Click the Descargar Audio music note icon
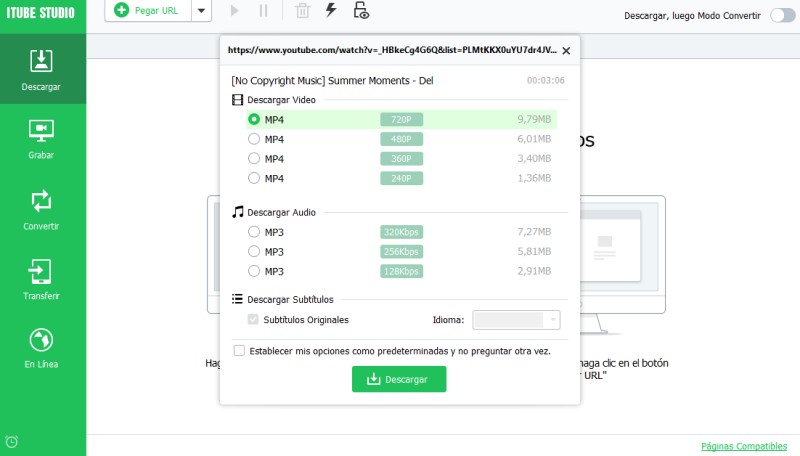The image size is (800, 456). [237, 212]
